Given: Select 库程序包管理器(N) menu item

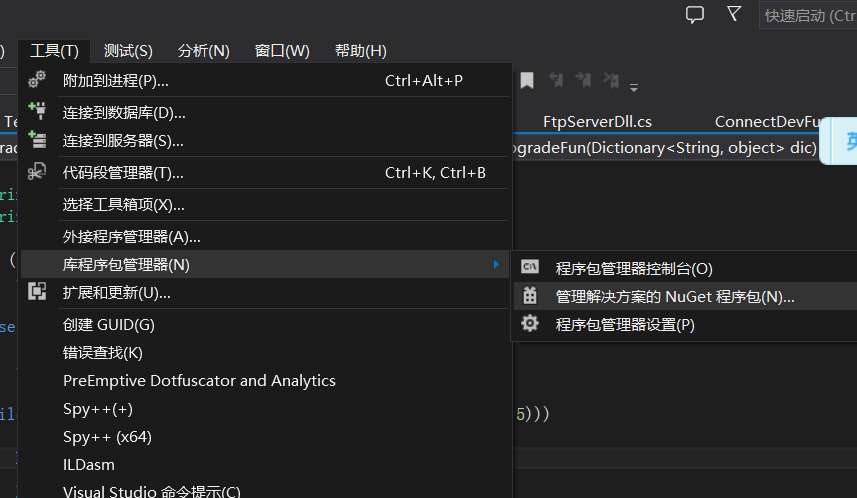Looking at the screenshot, I should [x=266, y=265].
